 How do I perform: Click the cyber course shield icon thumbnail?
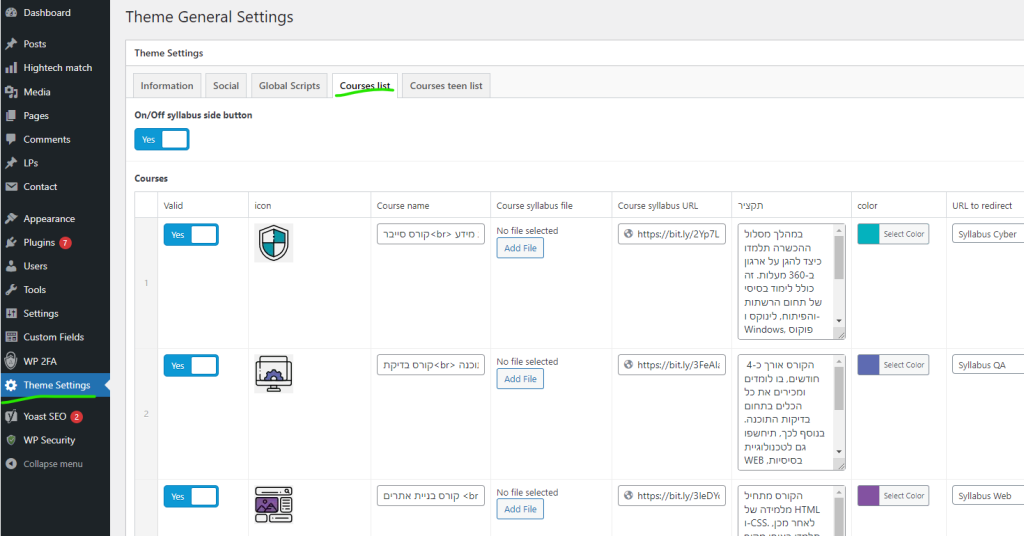coord(273,243)
